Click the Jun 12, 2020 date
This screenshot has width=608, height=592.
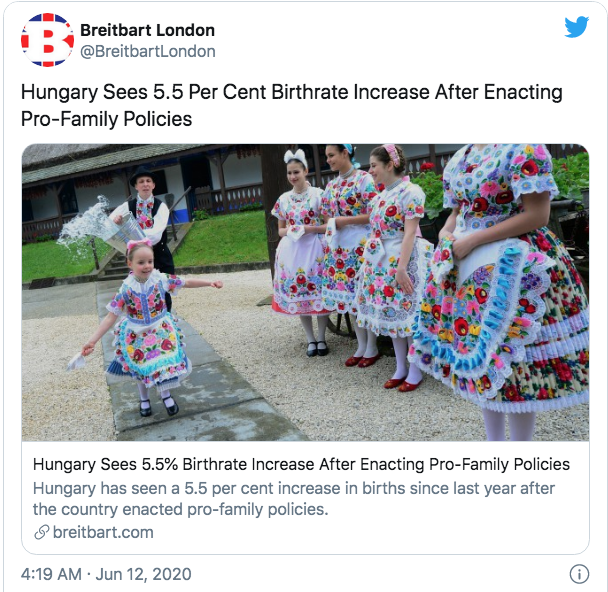tap(143, 574)
